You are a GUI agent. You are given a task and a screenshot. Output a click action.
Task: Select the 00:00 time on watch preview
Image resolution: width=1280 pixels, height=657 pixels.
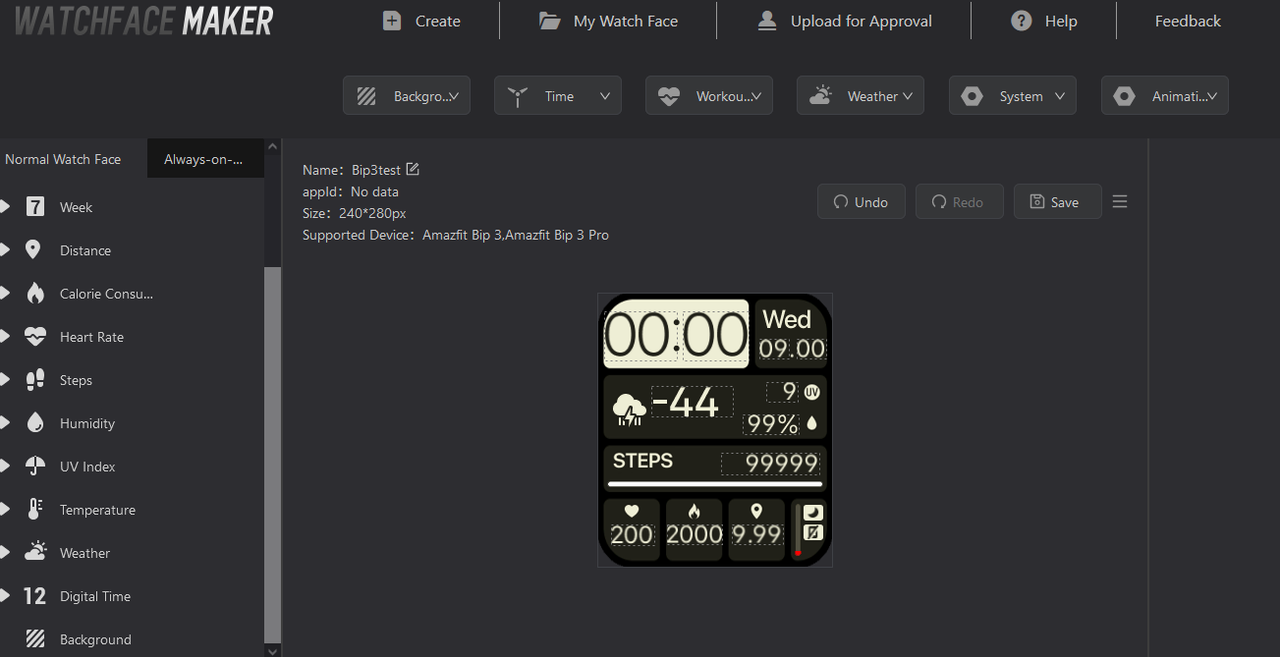(x=676, y=335)
